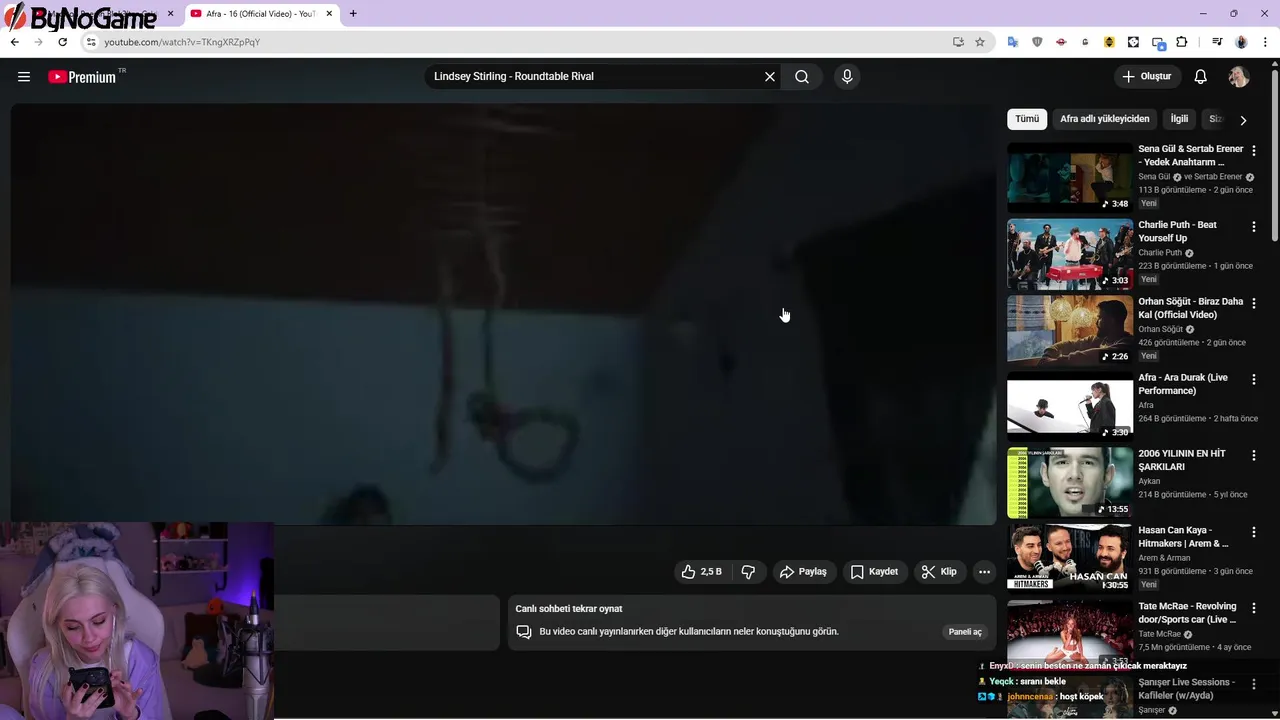Click the search magnifier button
Image resolution: width=1280 pixels, height=720 pixels.
point(802,77)
